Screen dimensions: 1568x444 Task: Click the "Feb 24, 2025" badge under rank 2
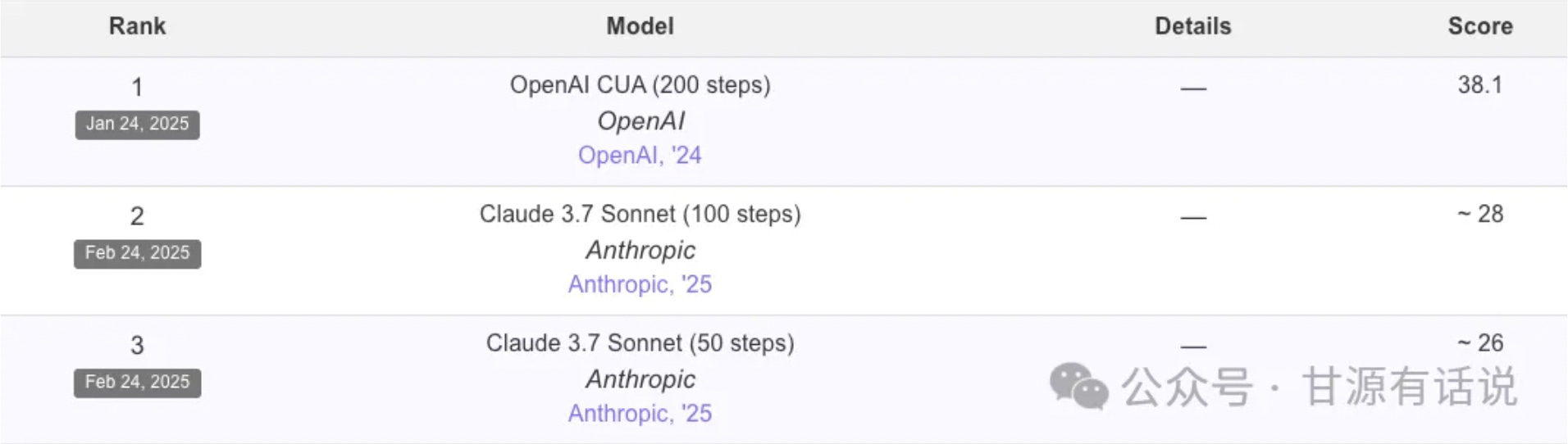click(137, 252)
